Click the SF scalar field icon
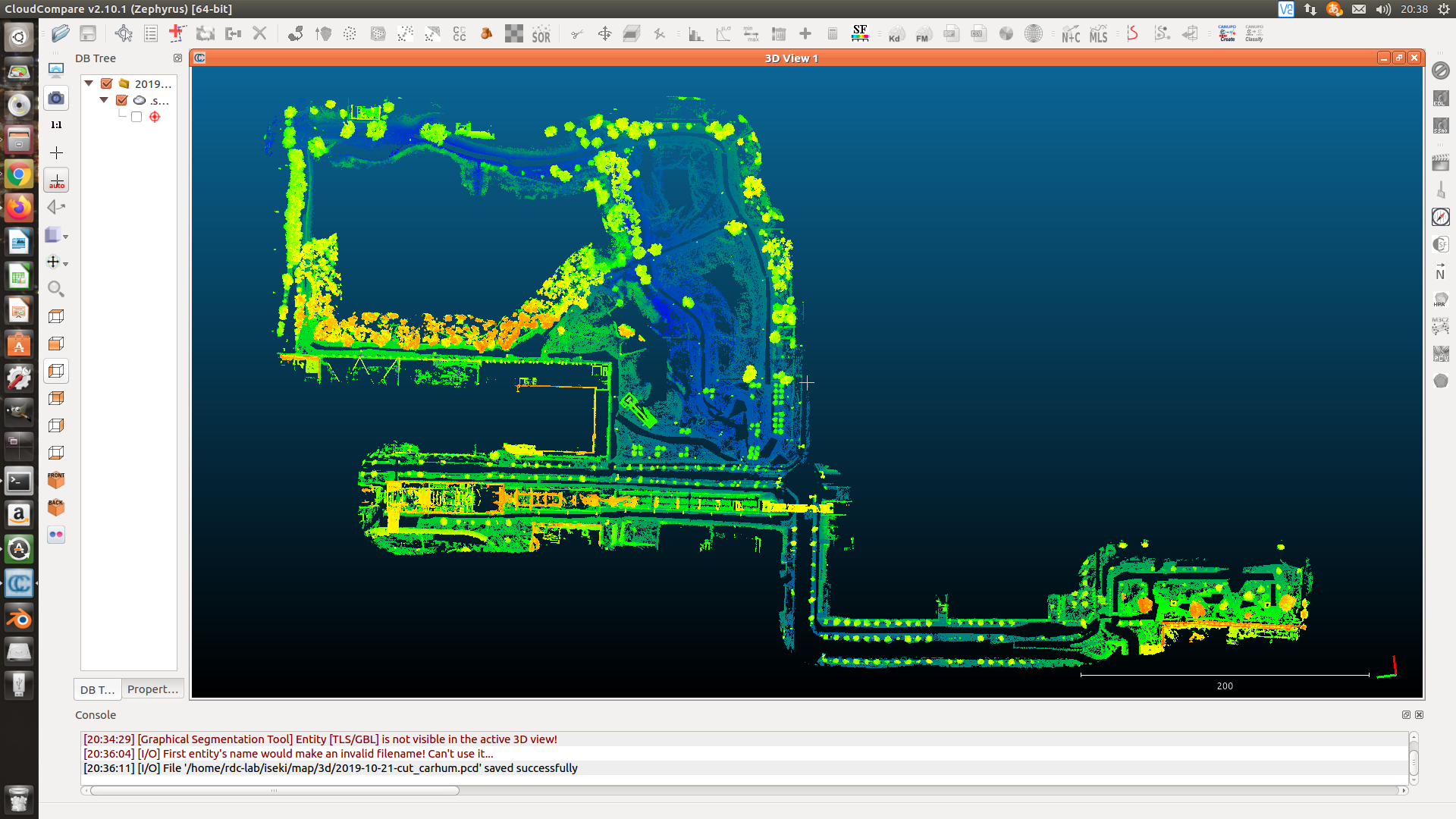Viewport: 1456px width, 819px height. pos(860,33)
